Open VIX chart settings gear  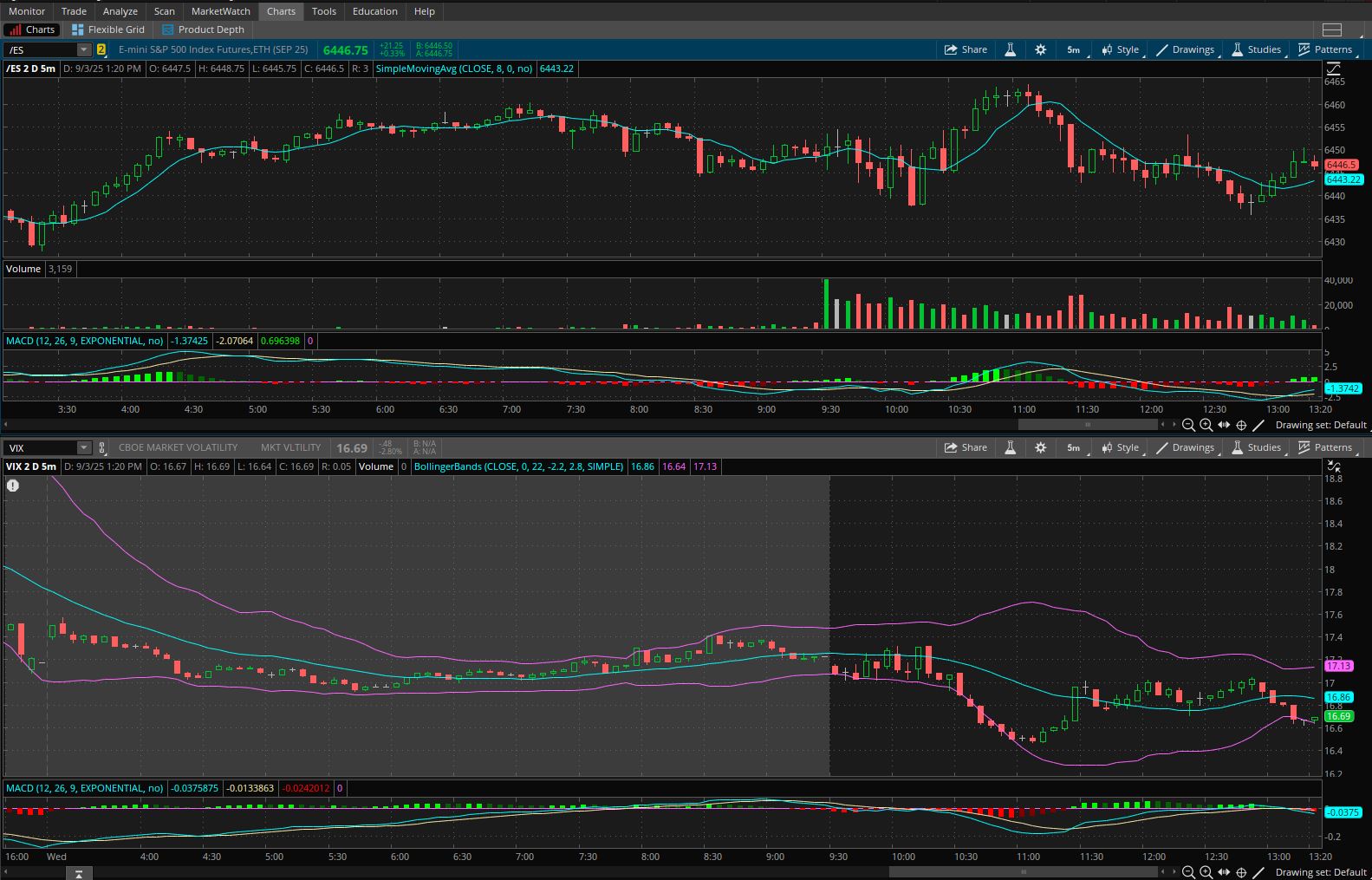[1041, 447]
